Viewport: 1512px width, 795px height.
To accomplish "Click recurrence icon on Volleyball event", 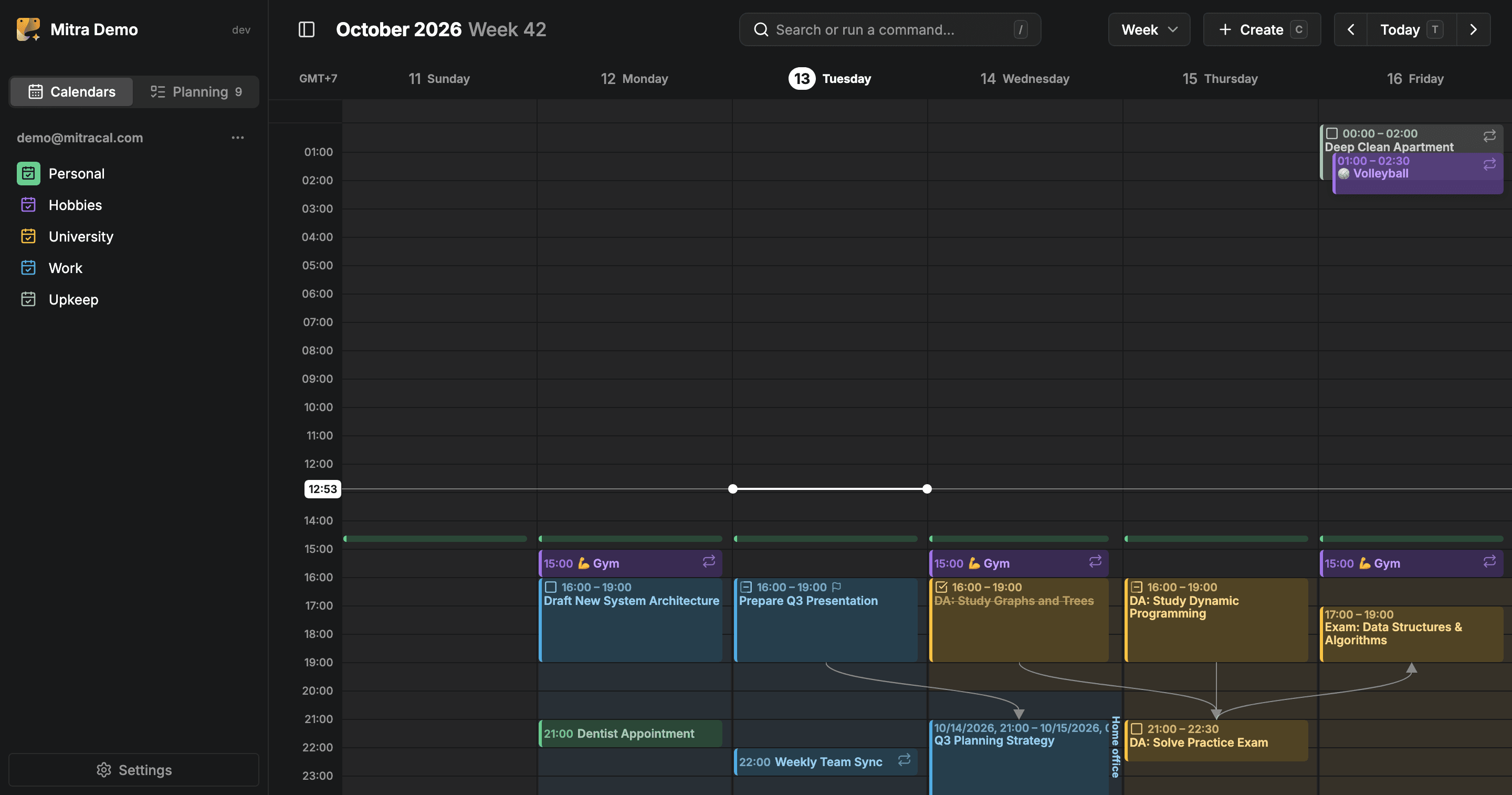I will (1490, 164).
